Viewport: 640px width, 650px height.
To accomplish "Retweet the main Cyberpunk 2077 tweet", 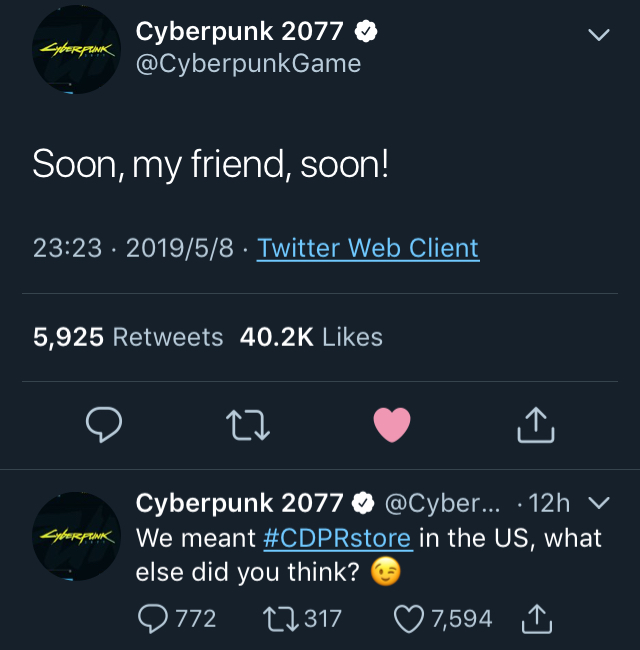I will click(248, 425).
